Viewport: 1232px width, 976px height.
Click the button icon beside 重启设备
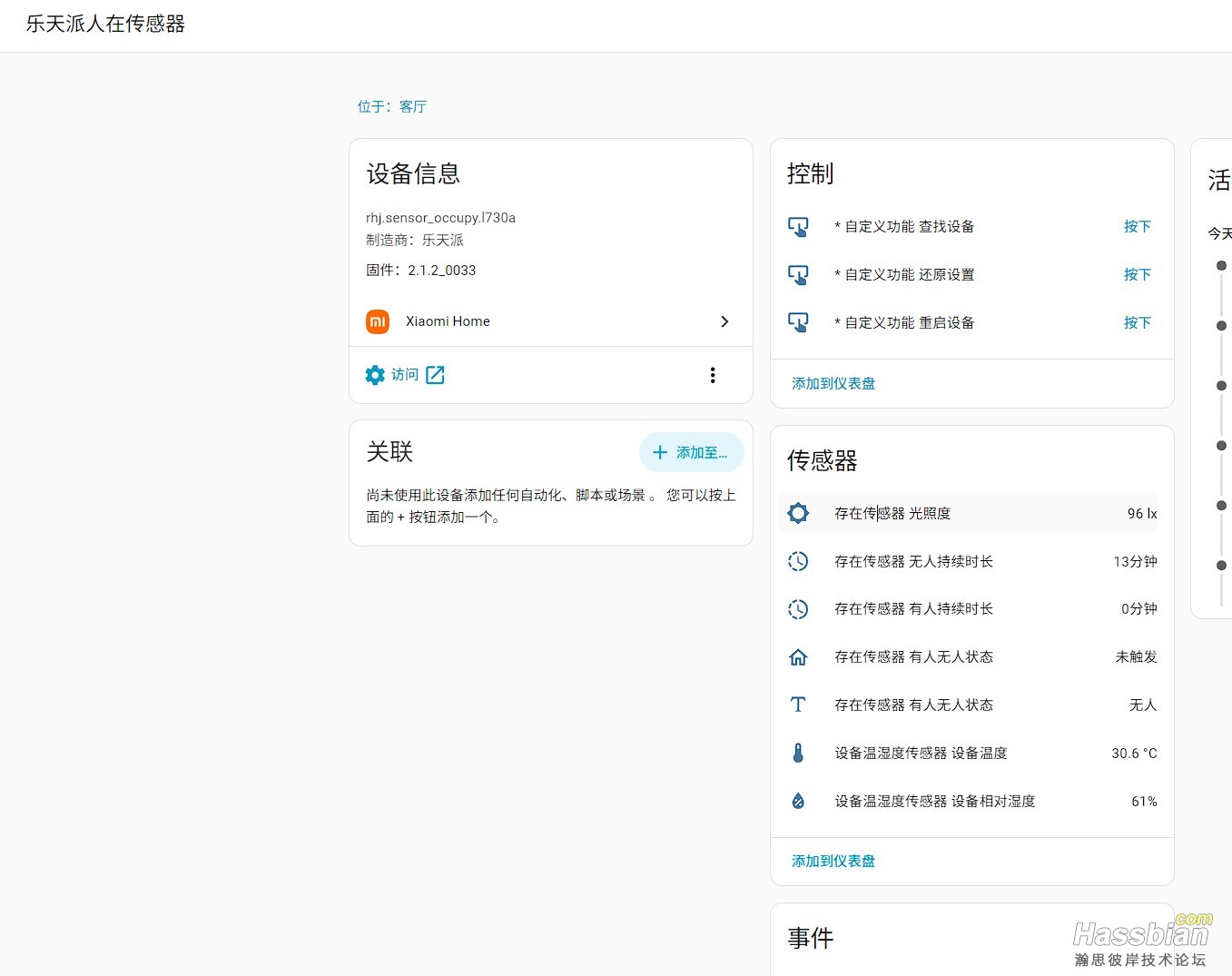tap(798, 323)
